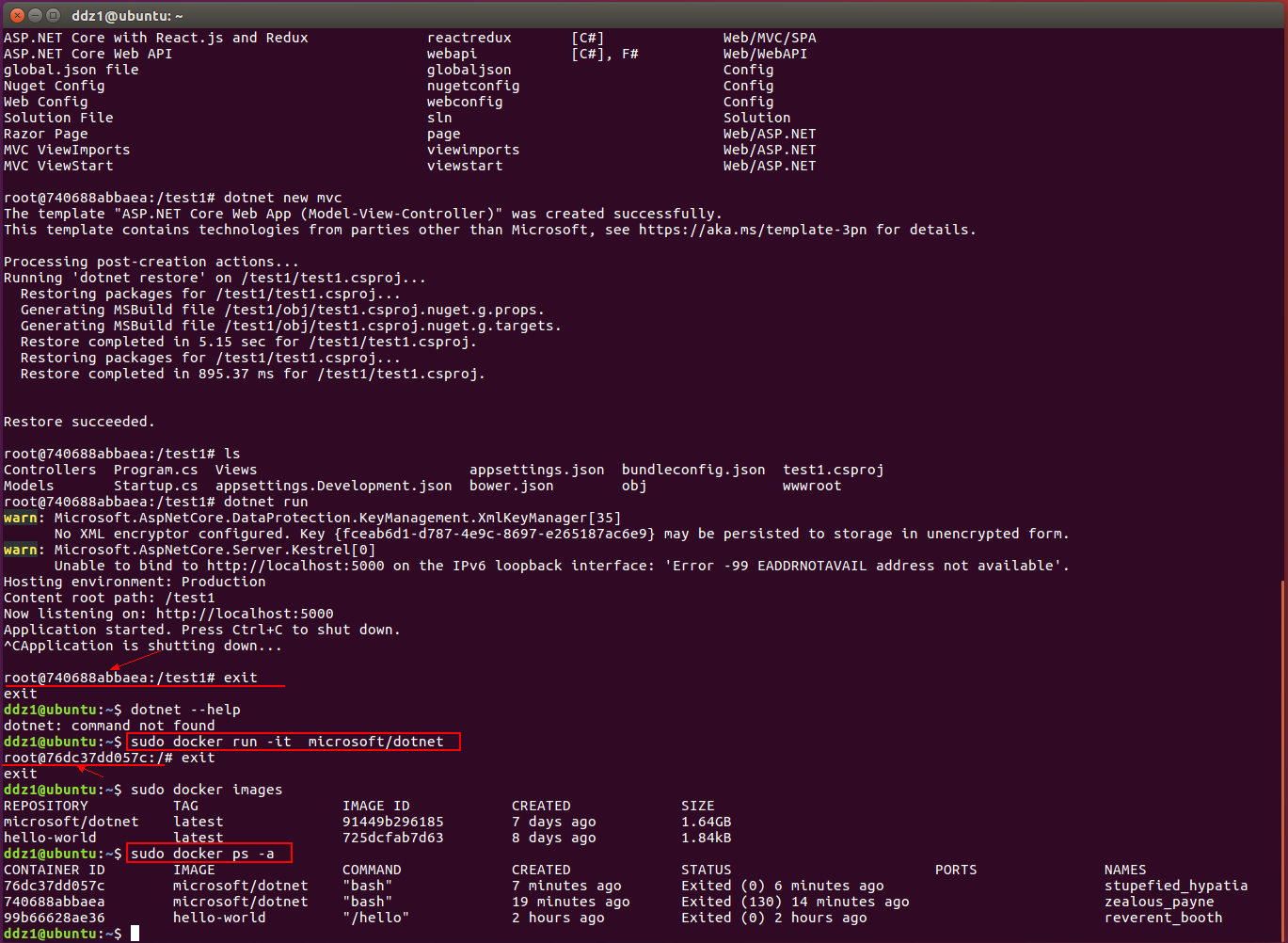The image size is (1288, 943).
Task: Minimize the terminal window
Action: (35, 15)
